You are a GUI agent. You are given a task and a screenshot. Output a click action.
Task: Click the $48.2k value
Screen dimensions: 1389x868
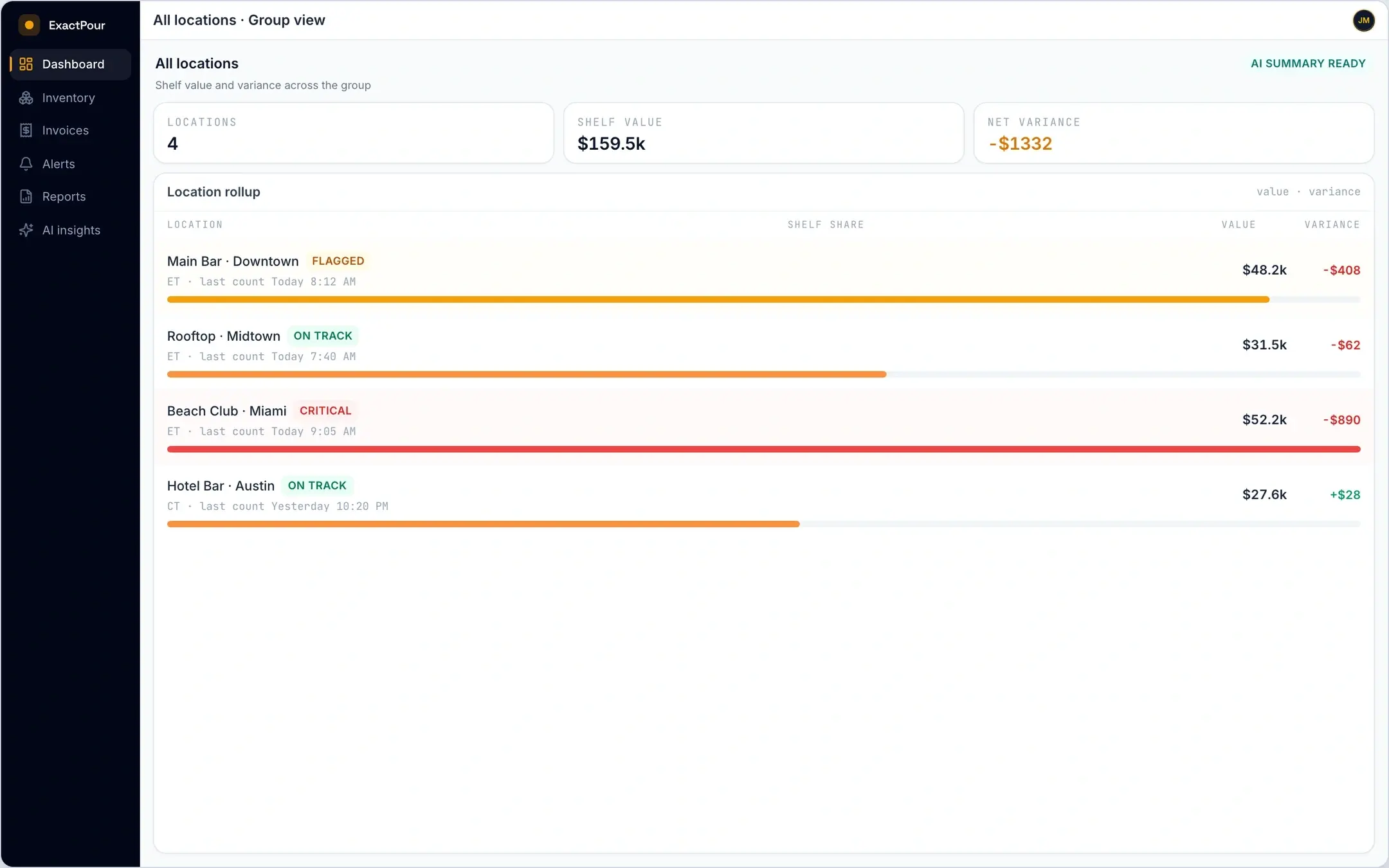pyautogui.click(x=1264, y=270)
